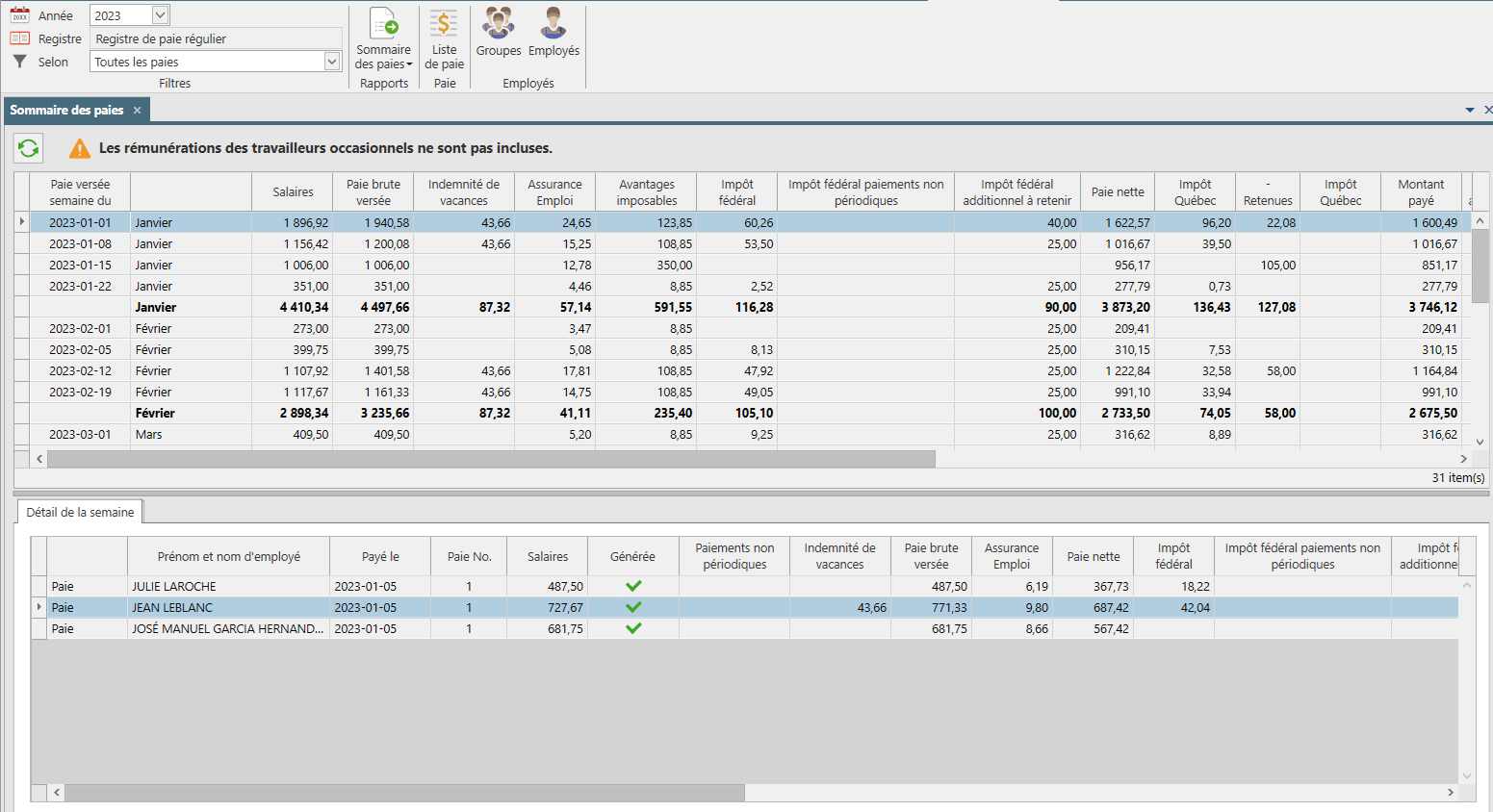Open the Année 2023 dropdown
The width and height of the screenshot is (1493, 812).
(x=161, y=15)
